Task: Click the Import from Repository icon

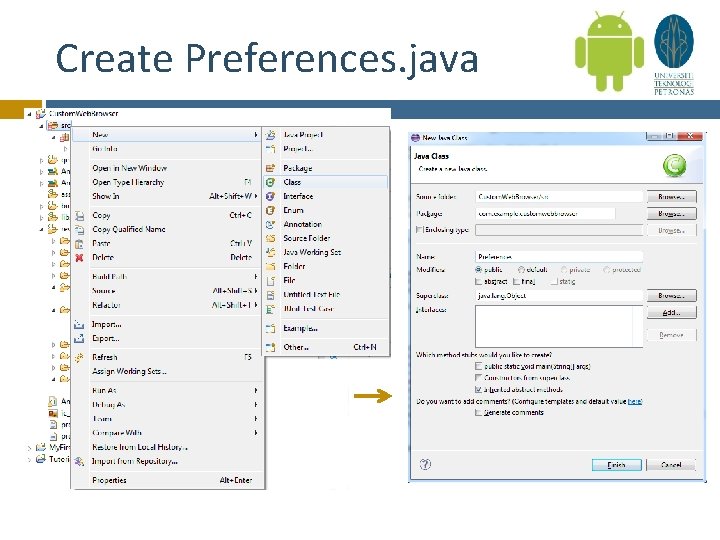Action: point(79,461)
